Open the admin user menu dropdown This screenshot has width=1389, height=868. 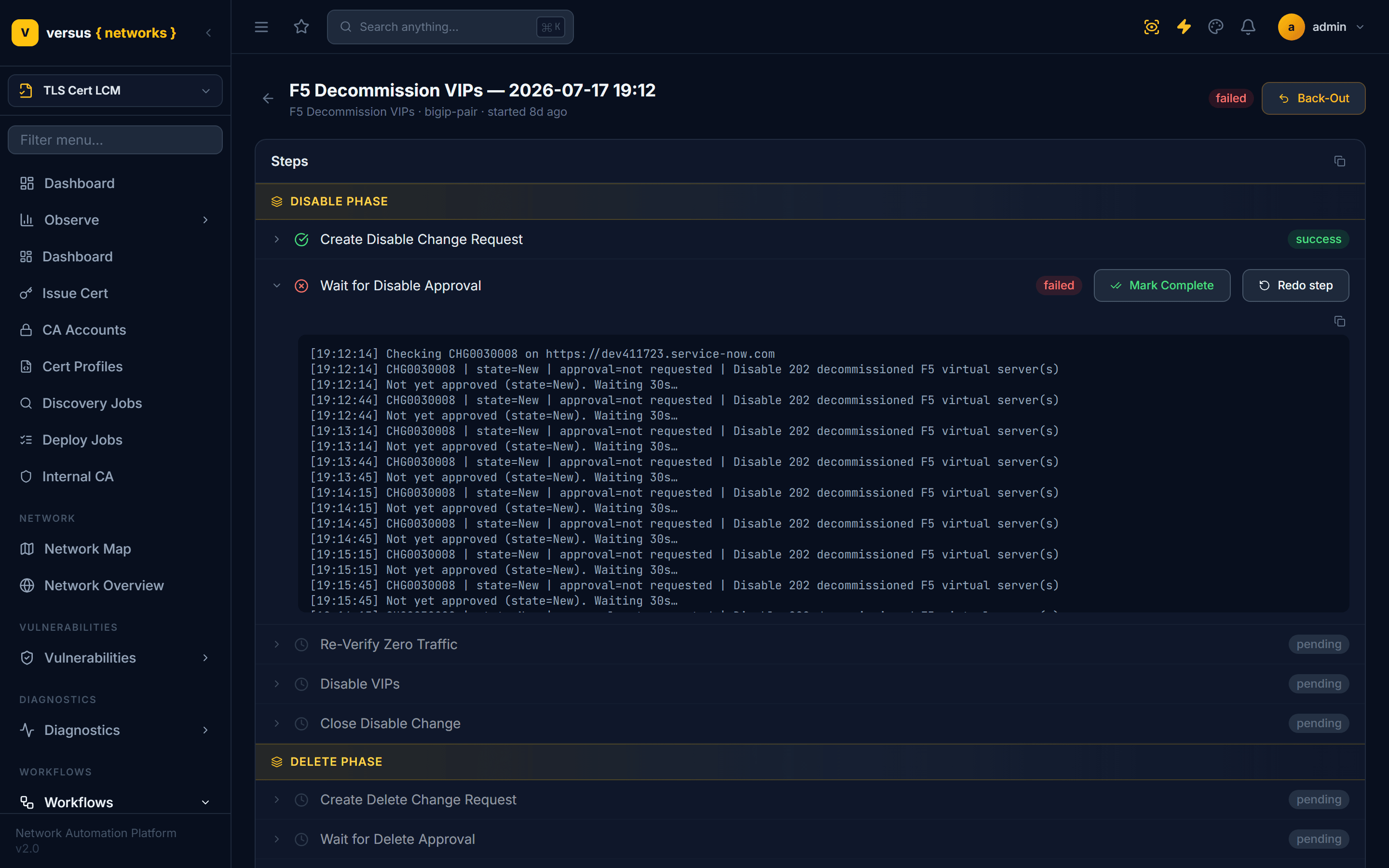click(1321, 27)
